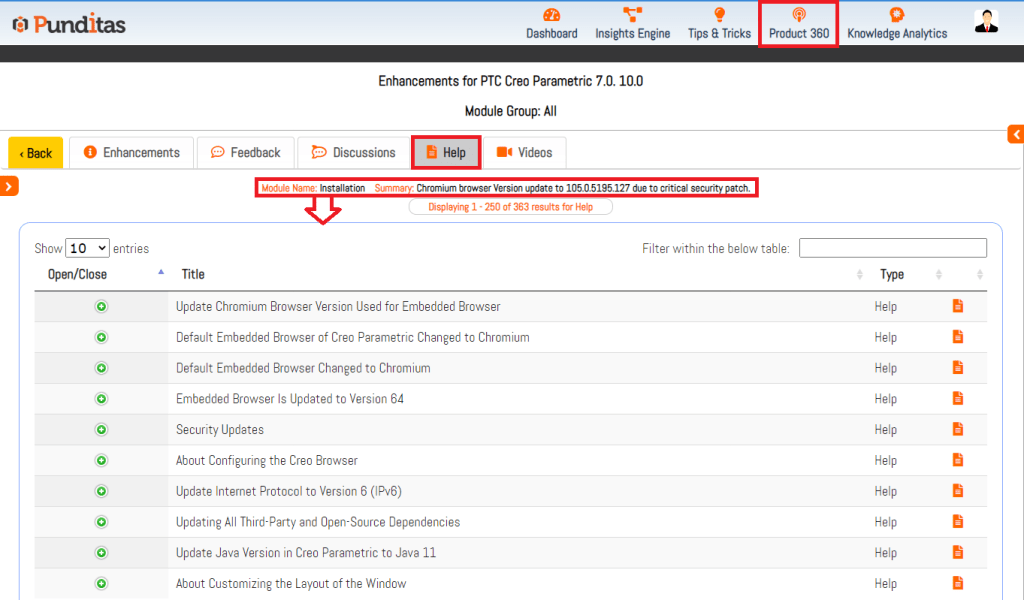Expand the Embedded Browser Version 64 row
The image size is (1024, 600).
click(101, 399)
